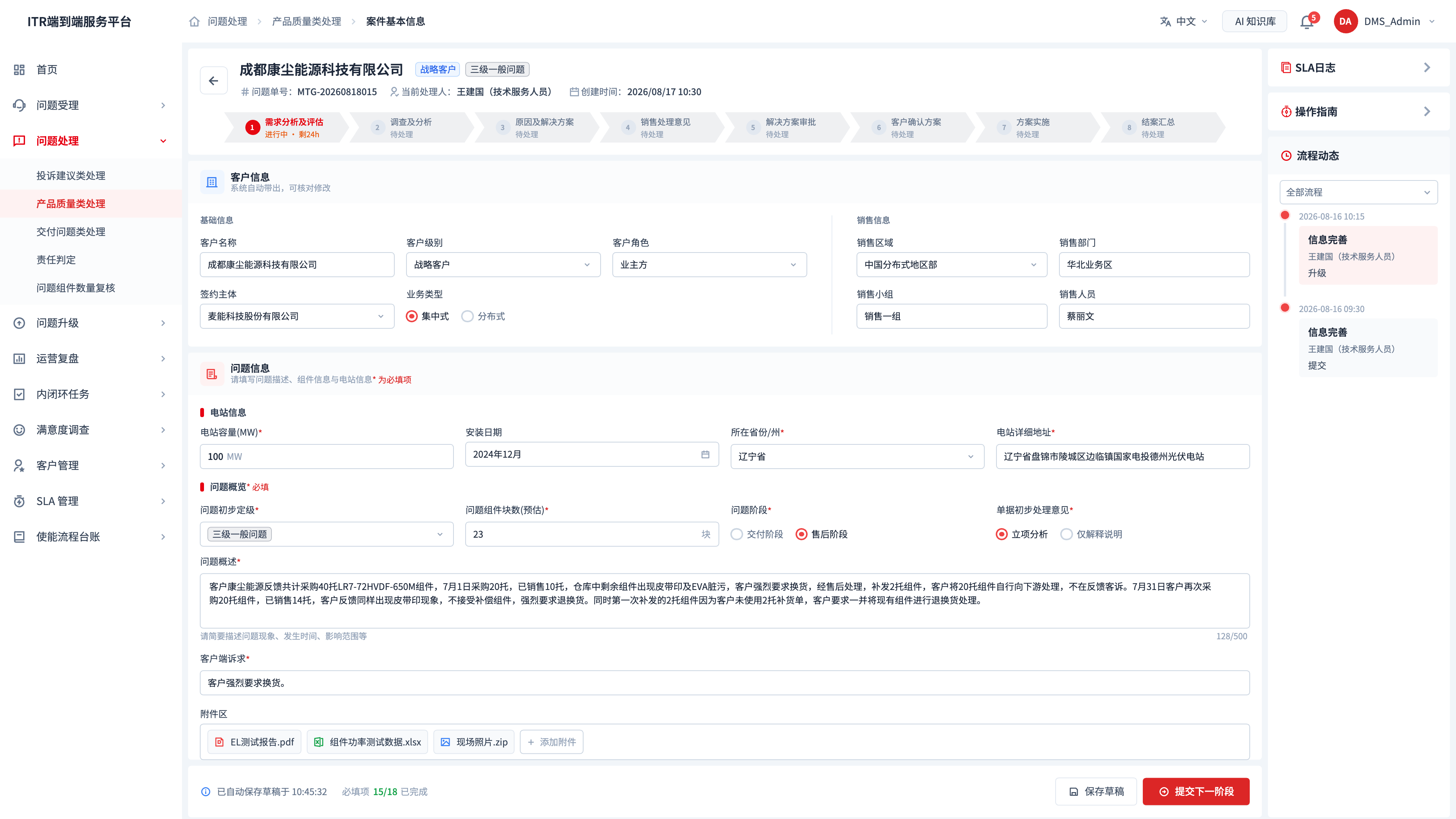Open the notification bell
This screenshot has width=1456, height=819.
click(x=1306, y=22)
